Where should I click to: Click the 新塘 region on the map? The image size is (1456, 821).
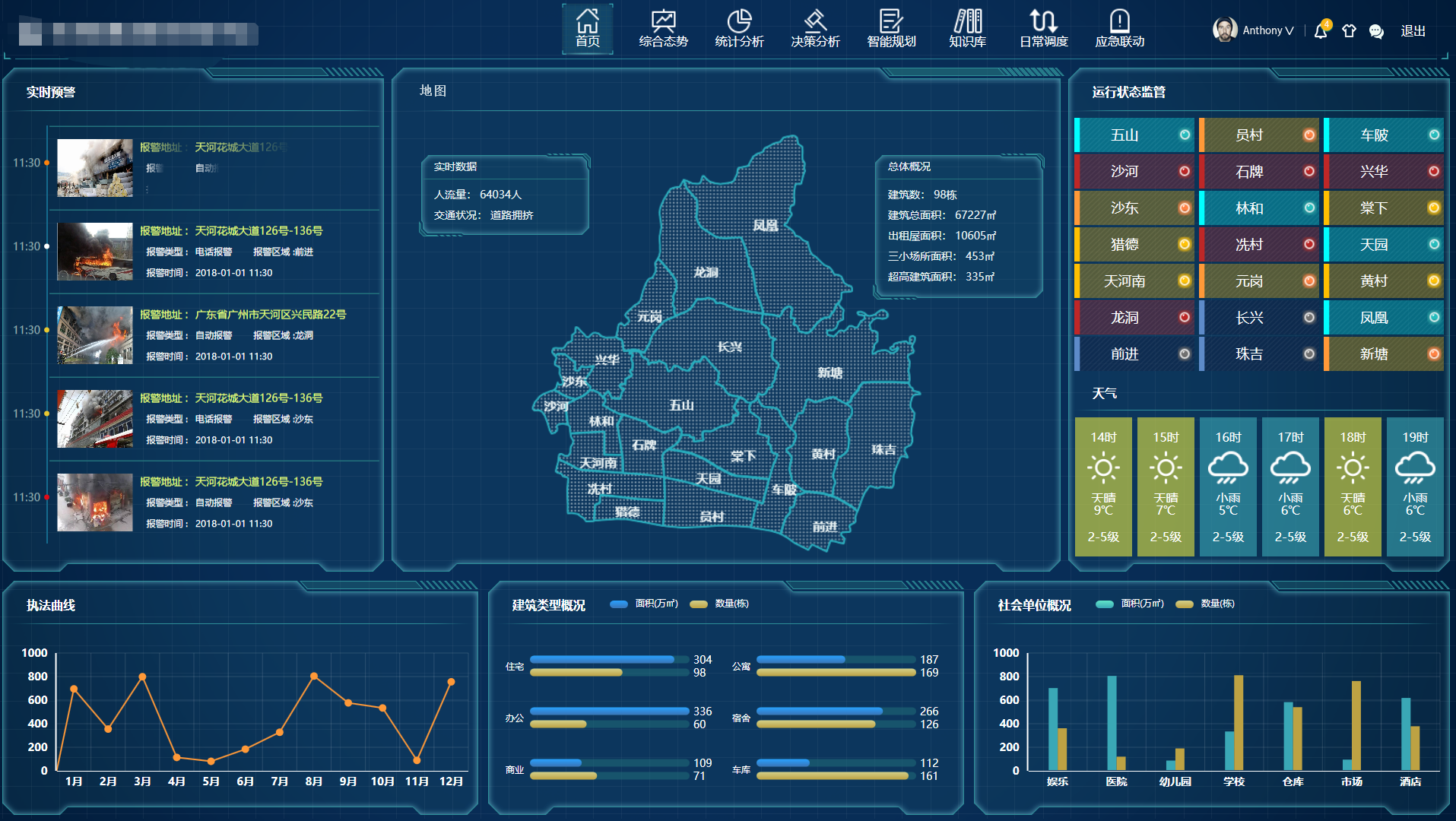point(830,372)
